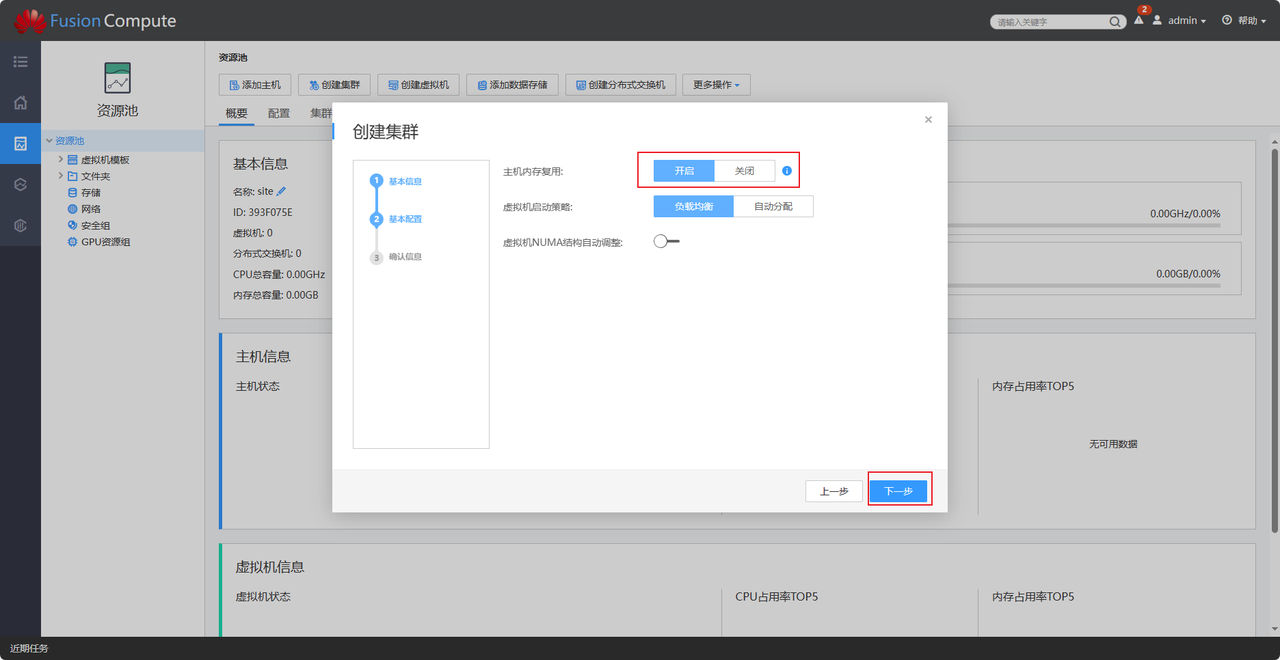The image size is (1280, 660).
Task: Click the info icon beside host memory overcommit
Action: coord(787,171)
